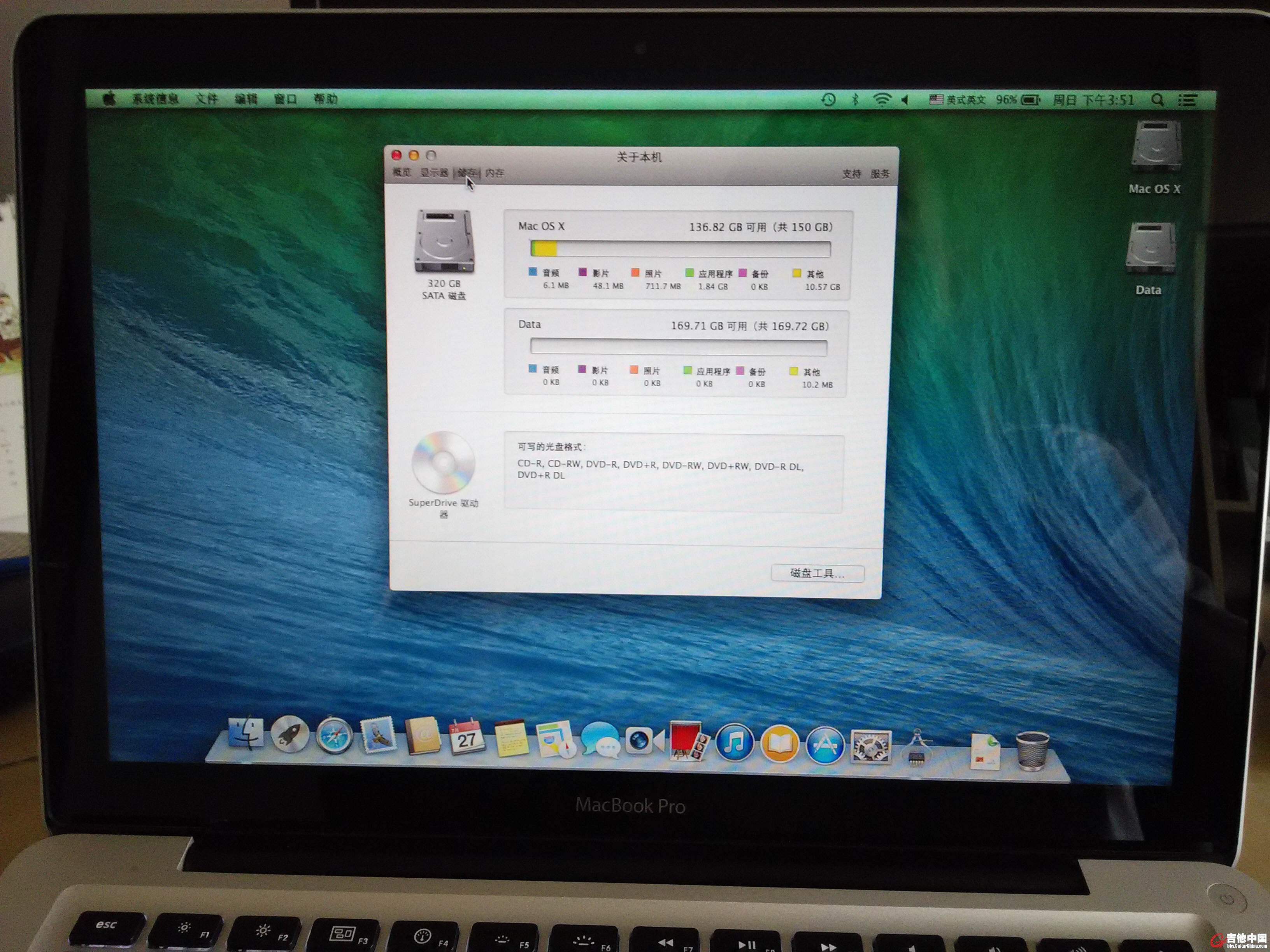Open Messages speech bubble icon

pyautogui.click(x=600, y=740)
